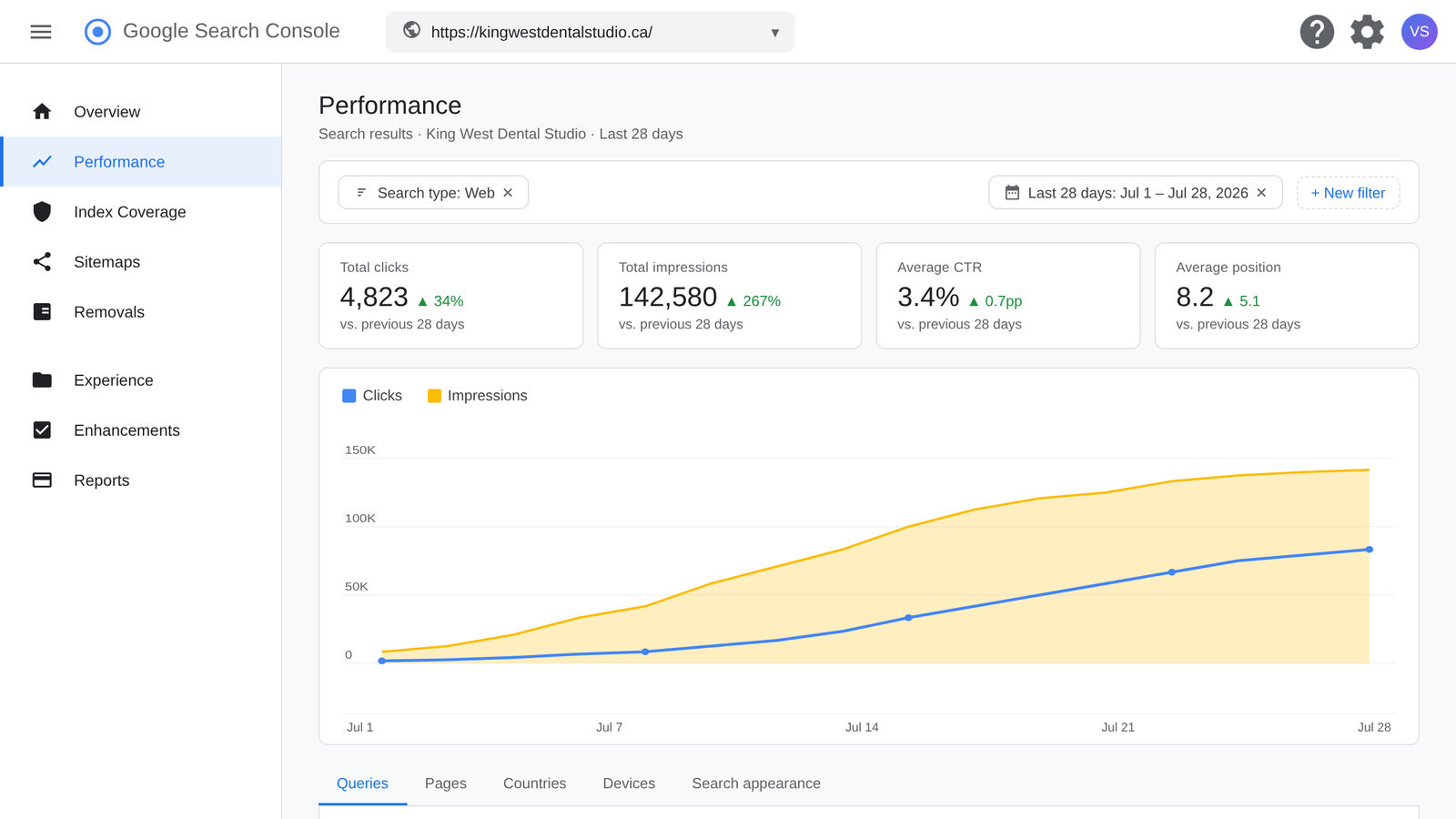Viewport: 1456px width, 819px height.
Task: Click the Impressions legend label
Action: click(x=487, y=396)
